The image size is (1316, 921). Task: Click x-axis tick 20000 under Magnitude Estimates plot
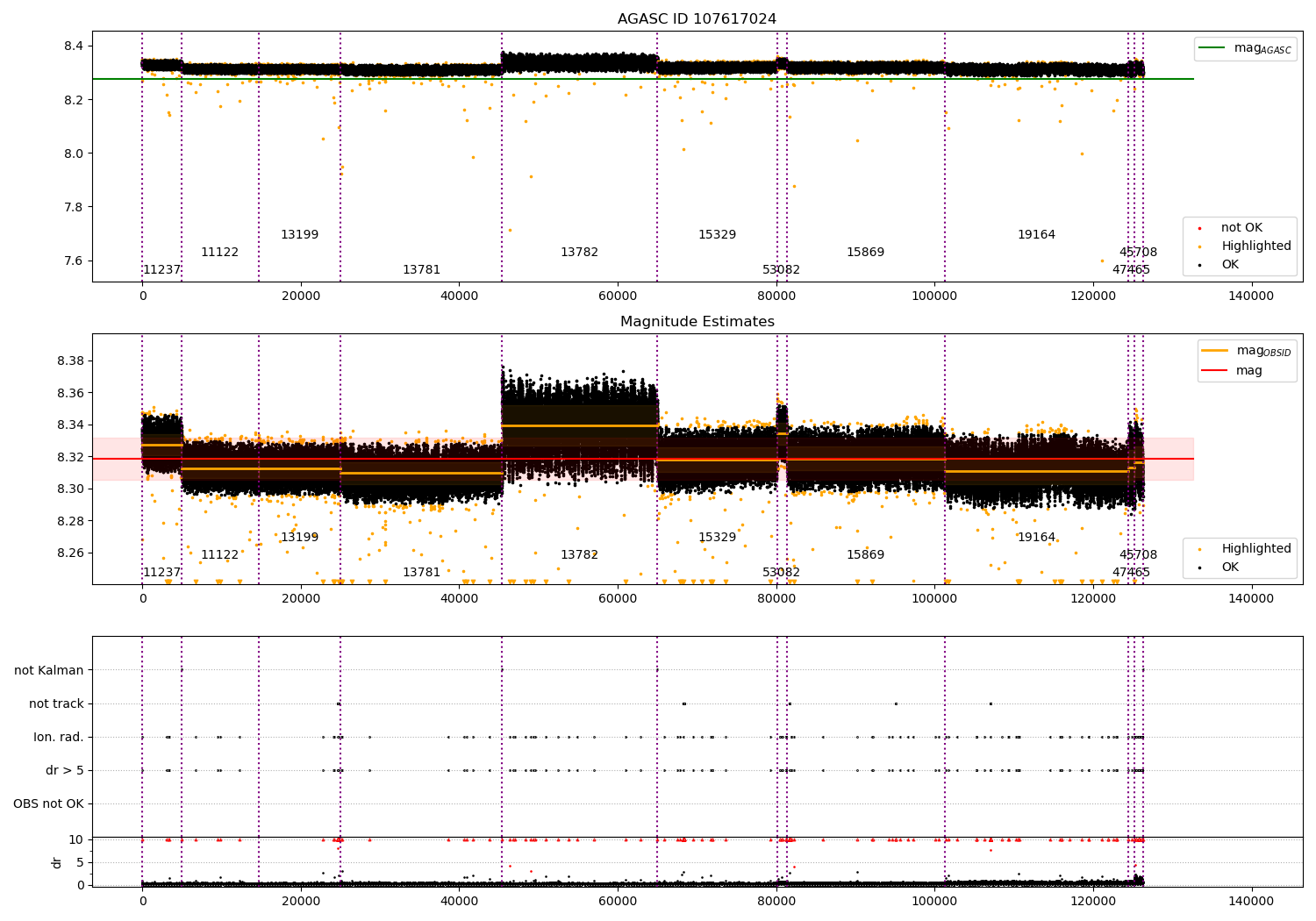click(x=301, y=599)
